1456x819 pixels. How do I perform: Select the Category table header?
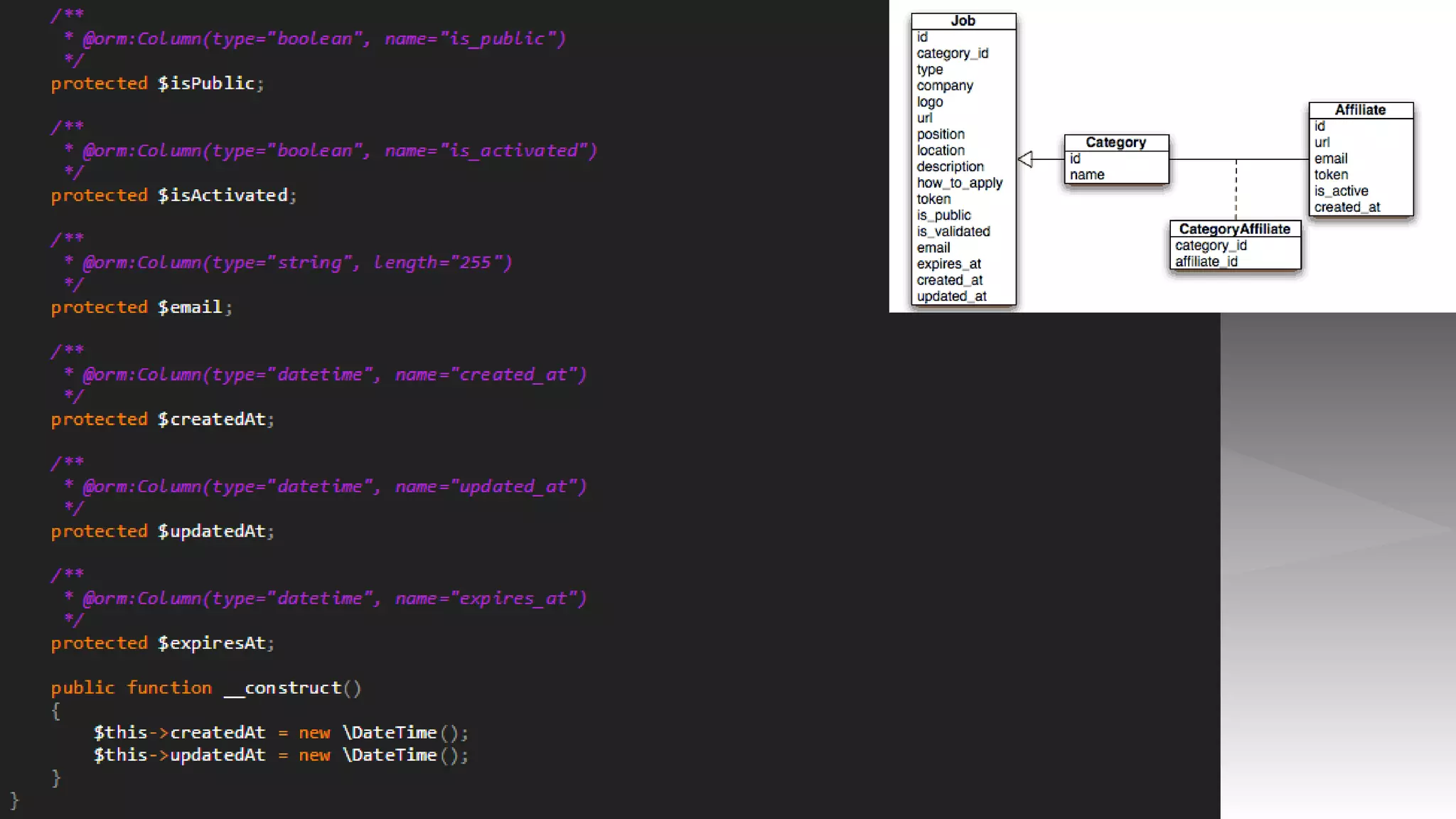coord(1115,142)
